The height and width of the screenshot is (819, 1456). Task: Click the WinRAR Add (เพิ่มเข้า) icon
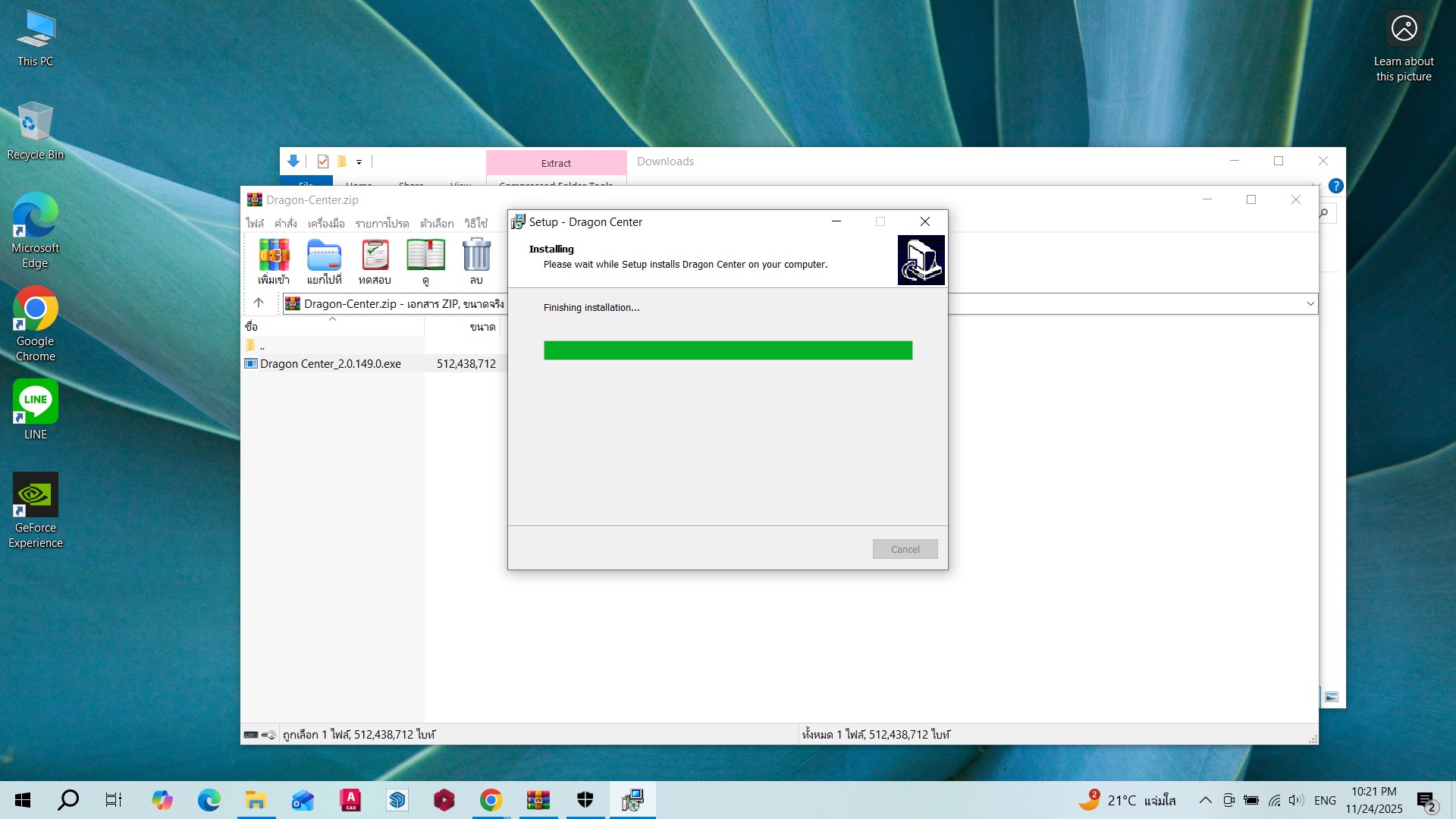[274, 256]
